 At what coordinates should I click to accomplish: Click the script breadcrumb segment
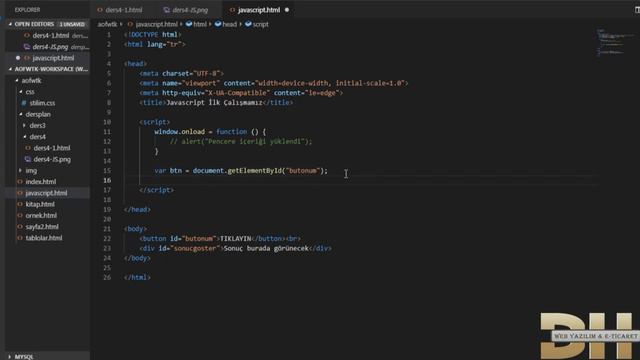point(260,24)
